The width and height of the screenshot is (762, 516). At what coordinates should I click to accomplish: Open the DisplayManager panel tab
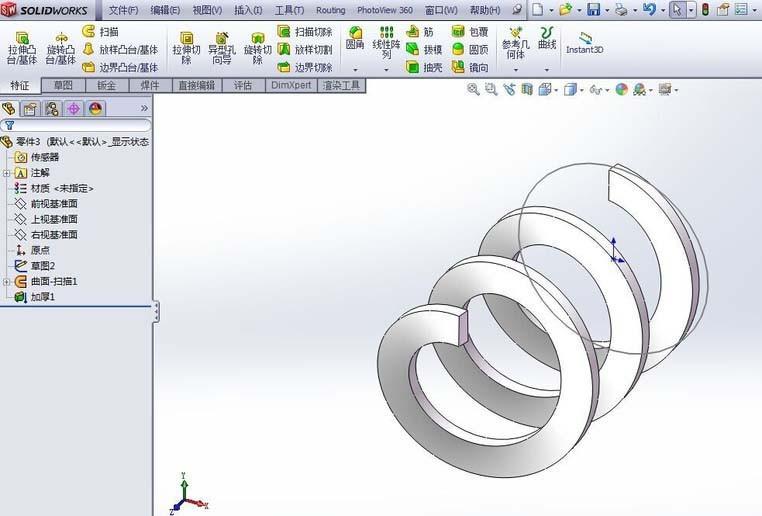tap(95, 108)
